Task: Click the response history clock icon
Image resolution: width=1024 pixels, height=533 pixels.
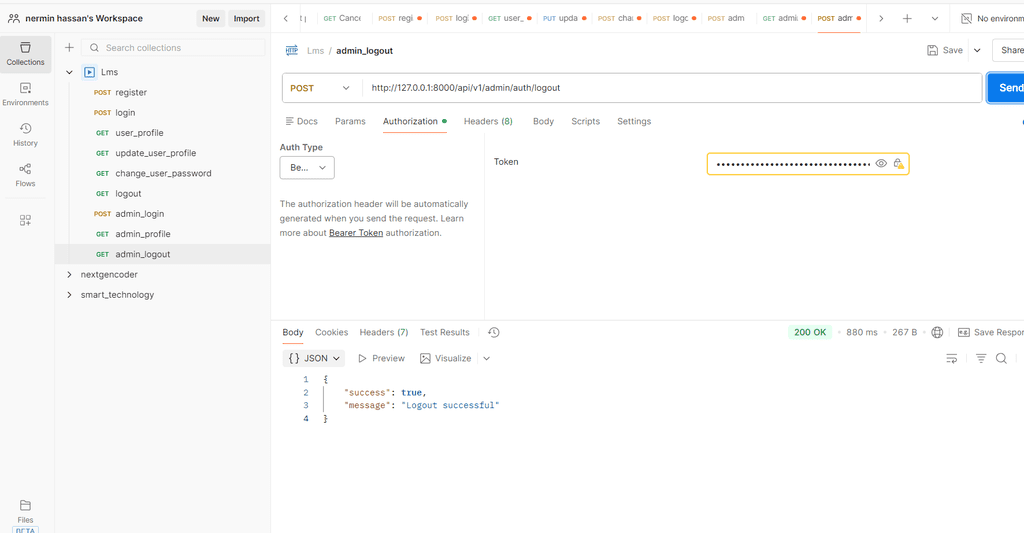Action: point(493,332)
